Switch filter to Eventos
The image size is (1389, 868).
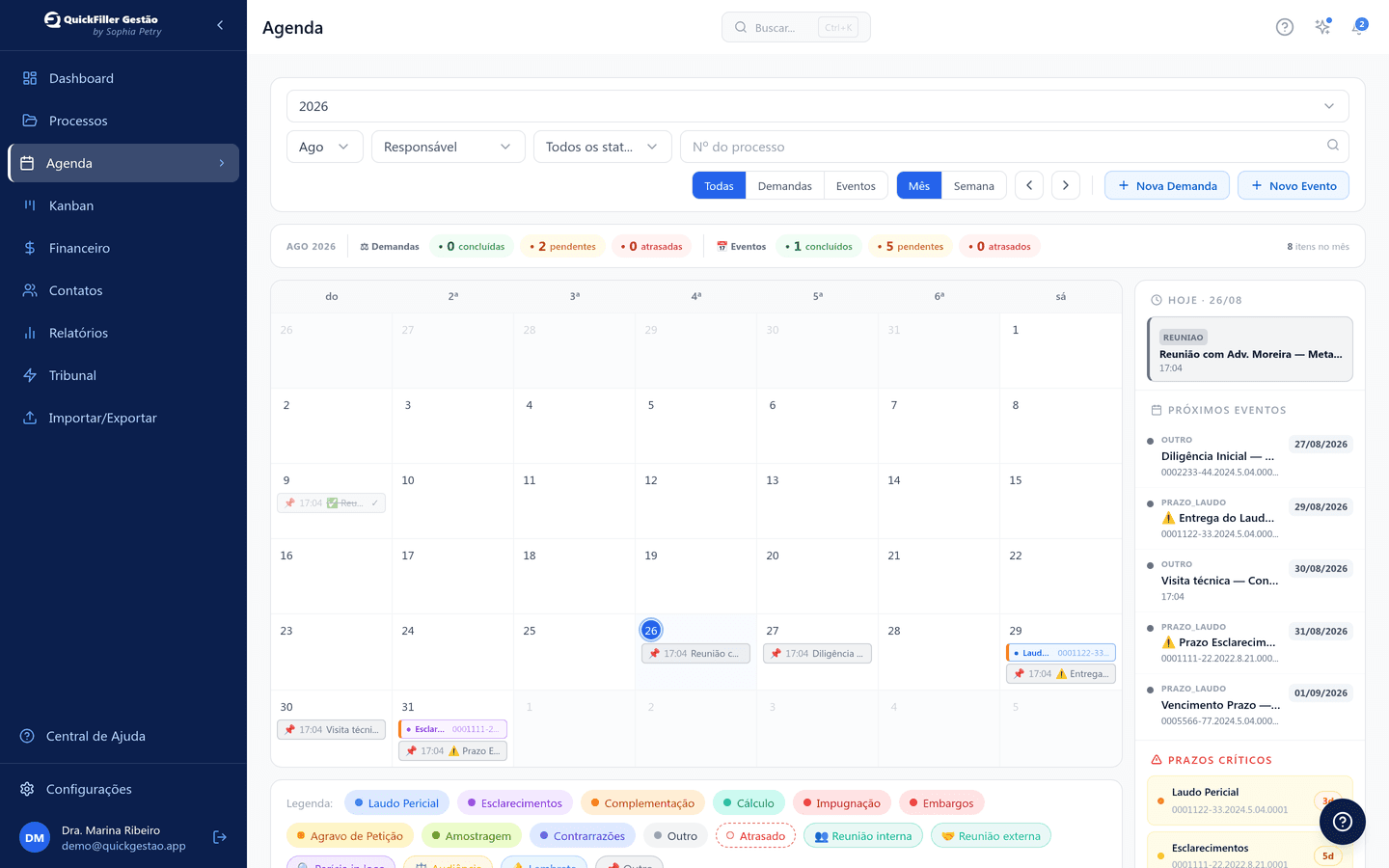(x=856, y=185)
